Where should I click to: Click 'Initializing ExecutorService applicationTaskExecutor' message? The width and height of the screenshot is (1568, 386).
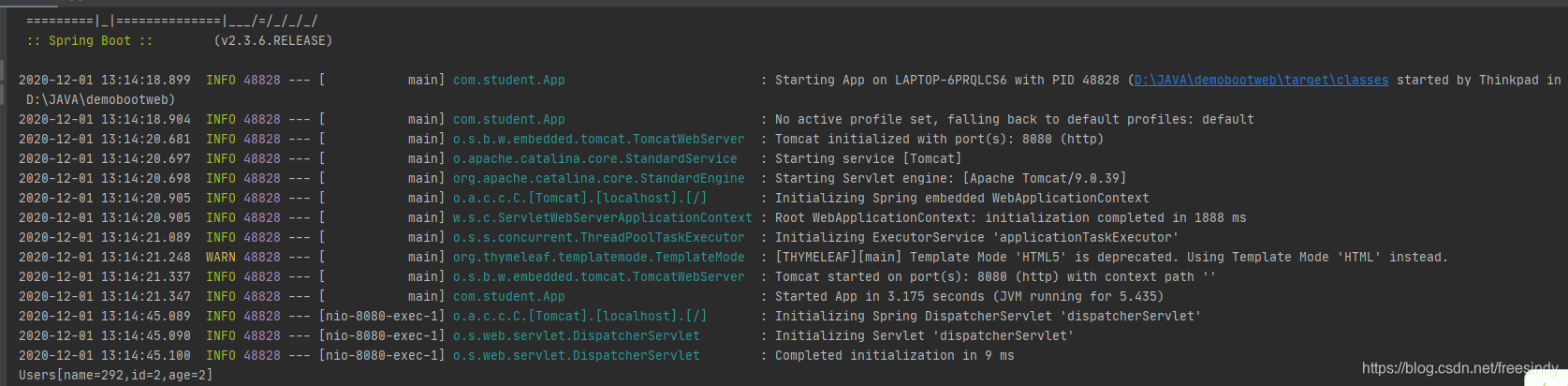click(976, 238)
